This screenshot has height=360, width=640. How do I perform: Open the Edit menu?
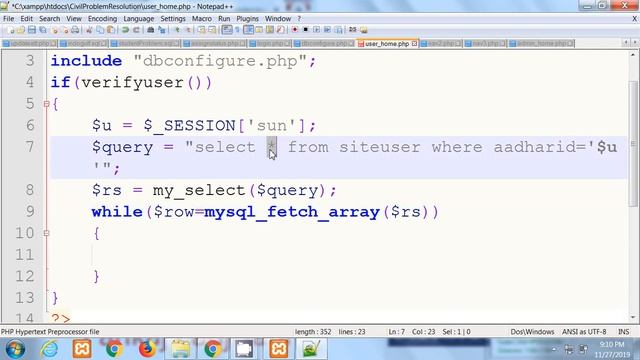click(27, 19)
